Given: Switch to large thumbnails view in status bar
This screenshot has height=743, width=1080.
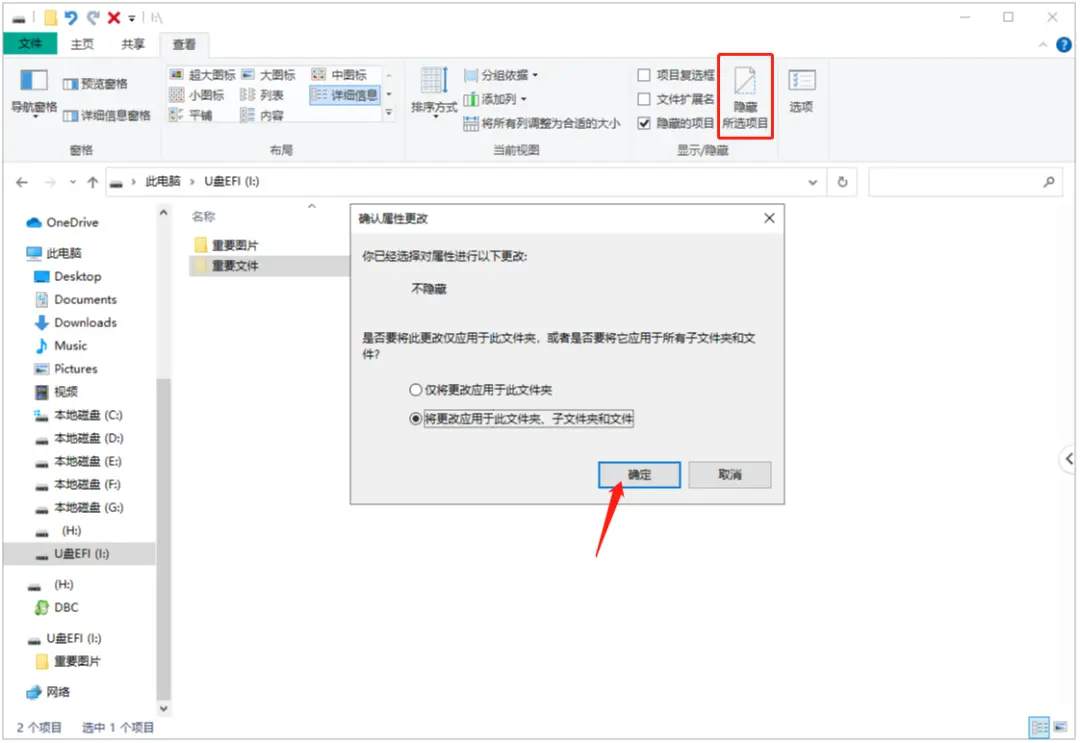Looking at the screenshot, I should click(1061, 727).
